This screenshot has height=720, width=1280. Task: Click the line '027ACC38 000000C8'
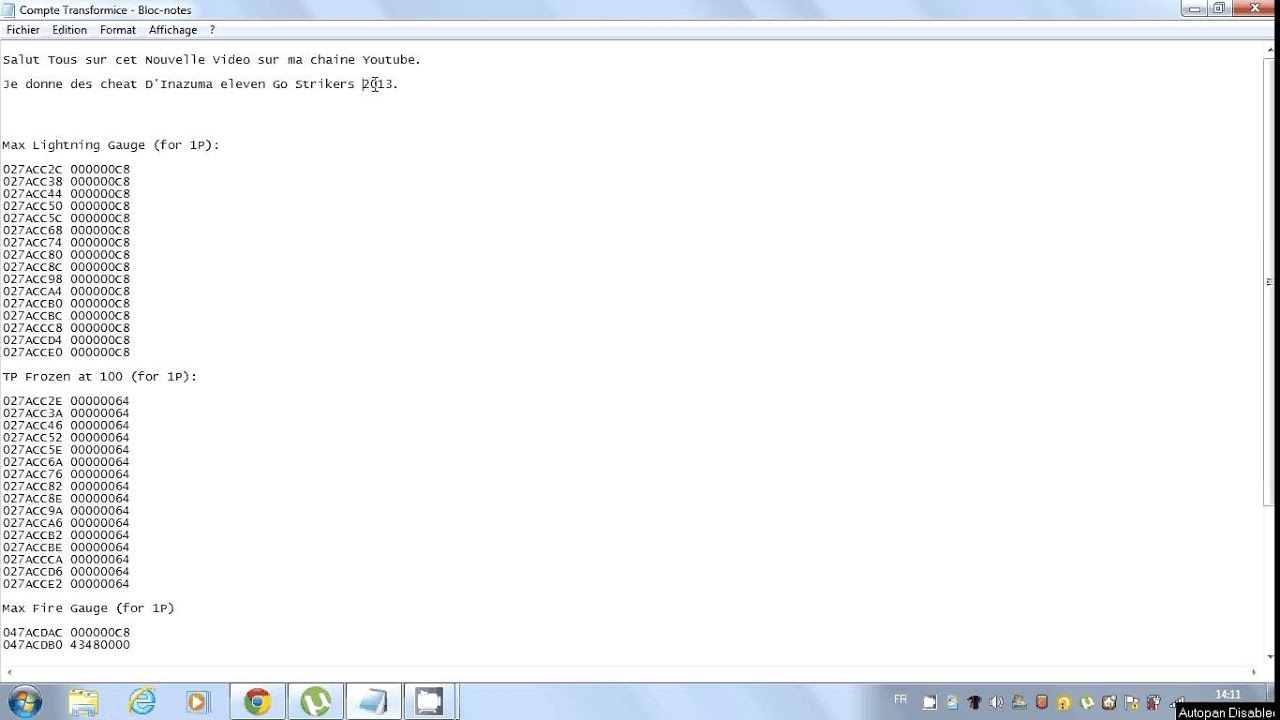click(66, 182)
